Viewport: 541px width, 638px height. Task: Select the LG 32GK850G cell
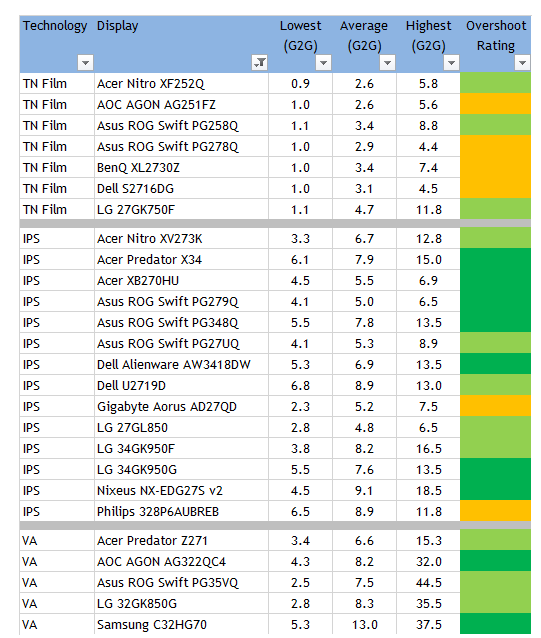[x=181, y=604]
